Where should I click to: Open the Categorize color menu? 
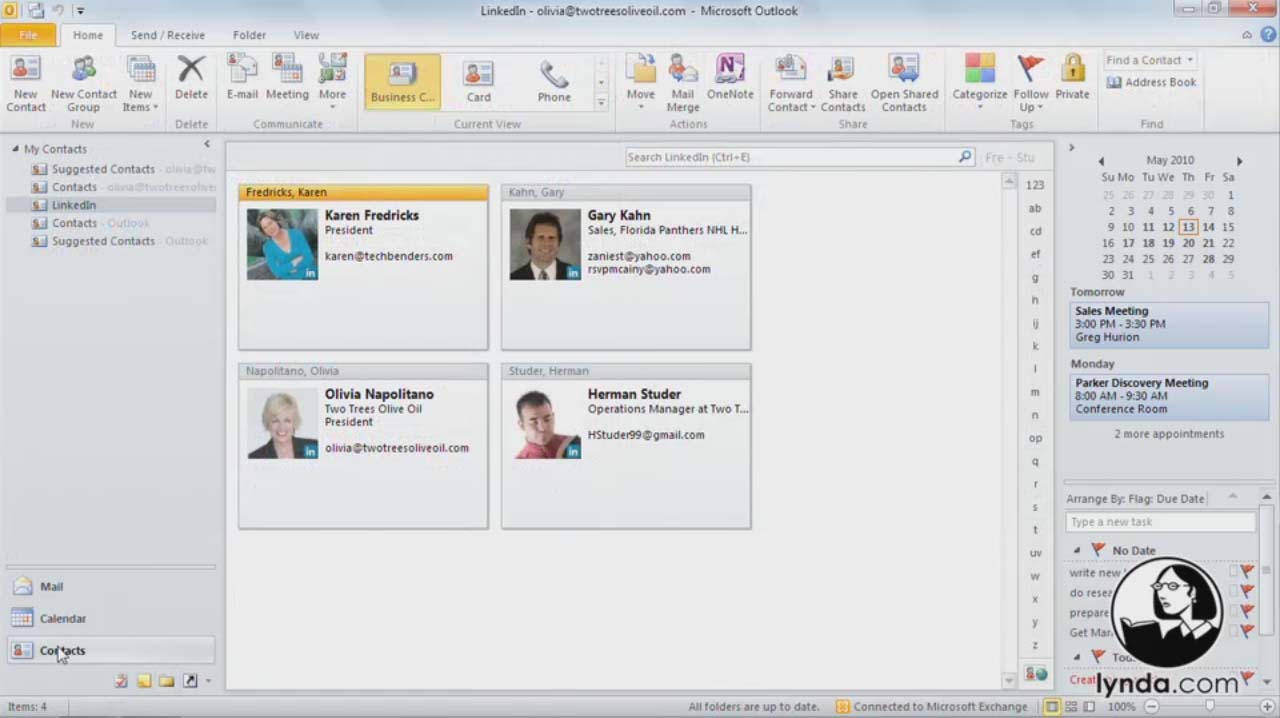(x=980, y=82)
